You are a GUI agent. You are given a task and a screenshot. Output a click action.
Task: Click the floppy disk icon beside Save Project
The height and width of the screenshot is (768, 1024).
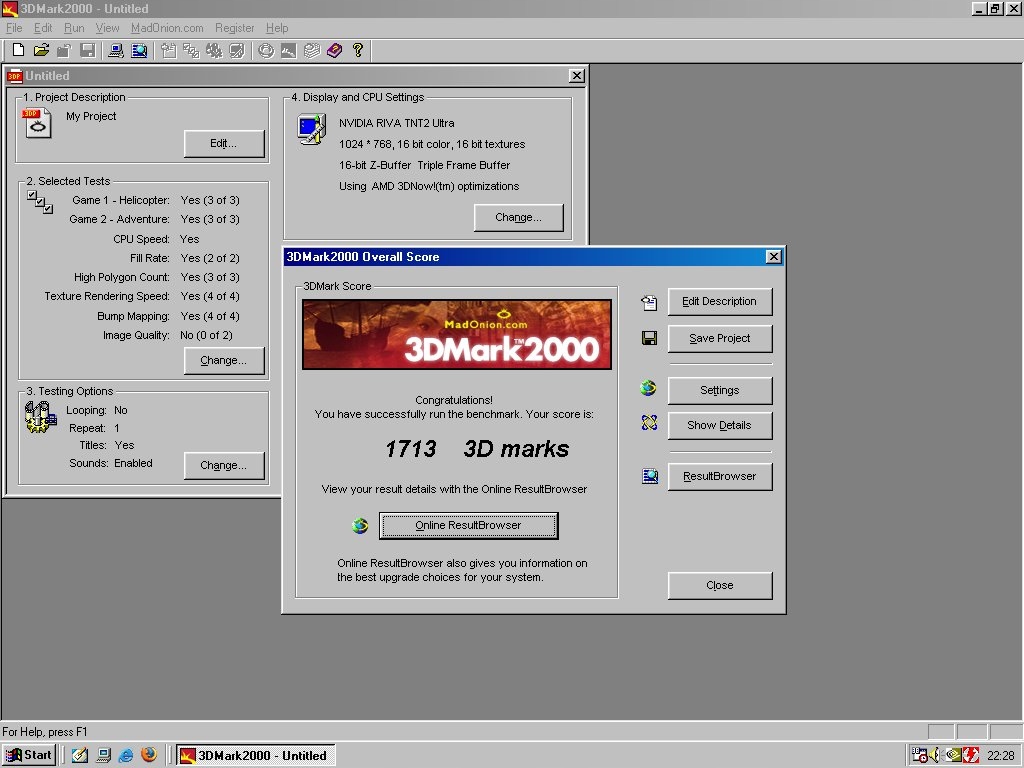click(649, 338)
